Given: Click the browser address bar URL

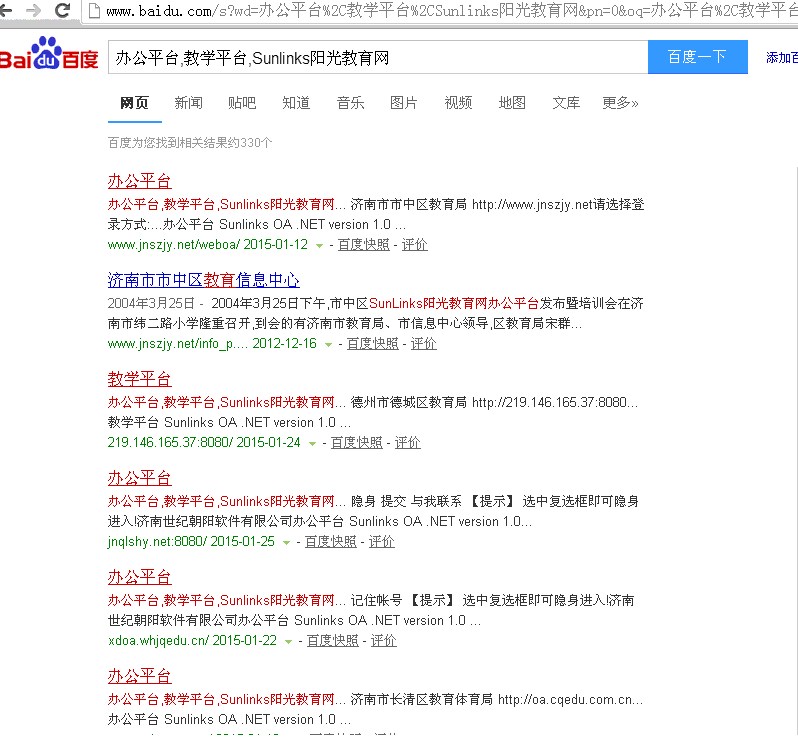Looking at the screenshot, I should click(450, 11).
